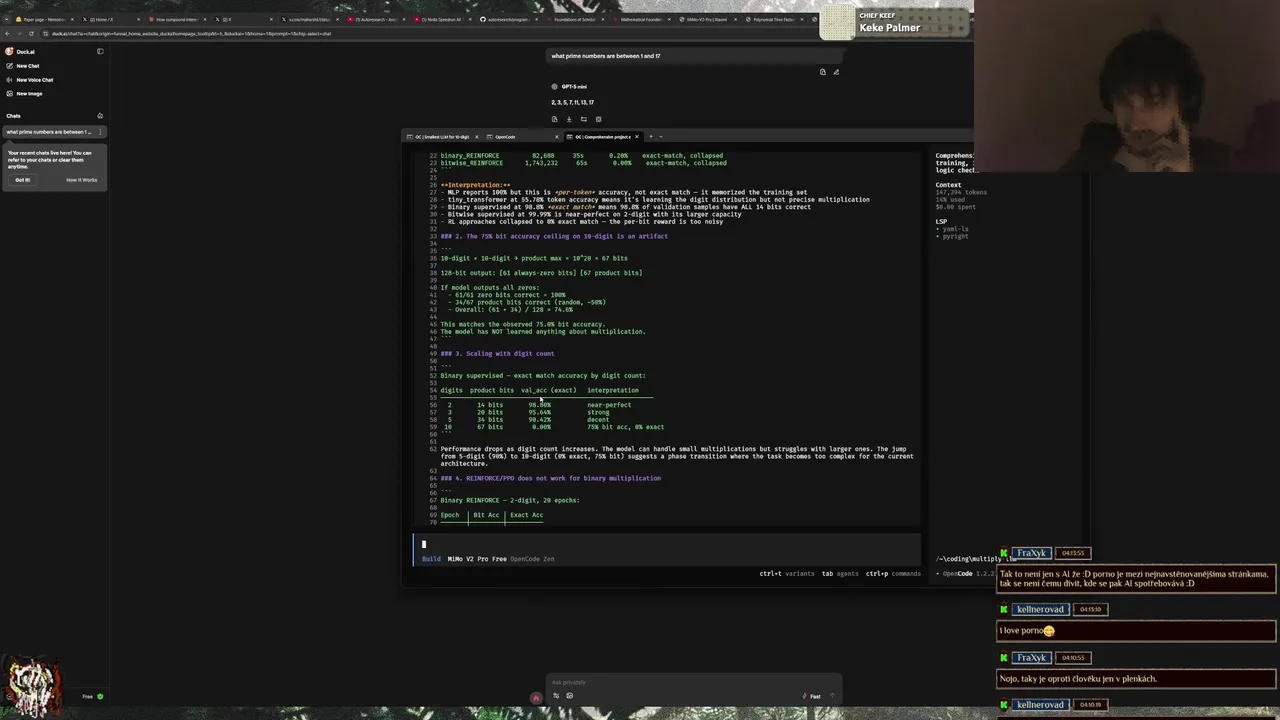The height and width of the screenshot is (720, 1280).
Task: Click the fourth icon under the response
Action: [598, 119]
